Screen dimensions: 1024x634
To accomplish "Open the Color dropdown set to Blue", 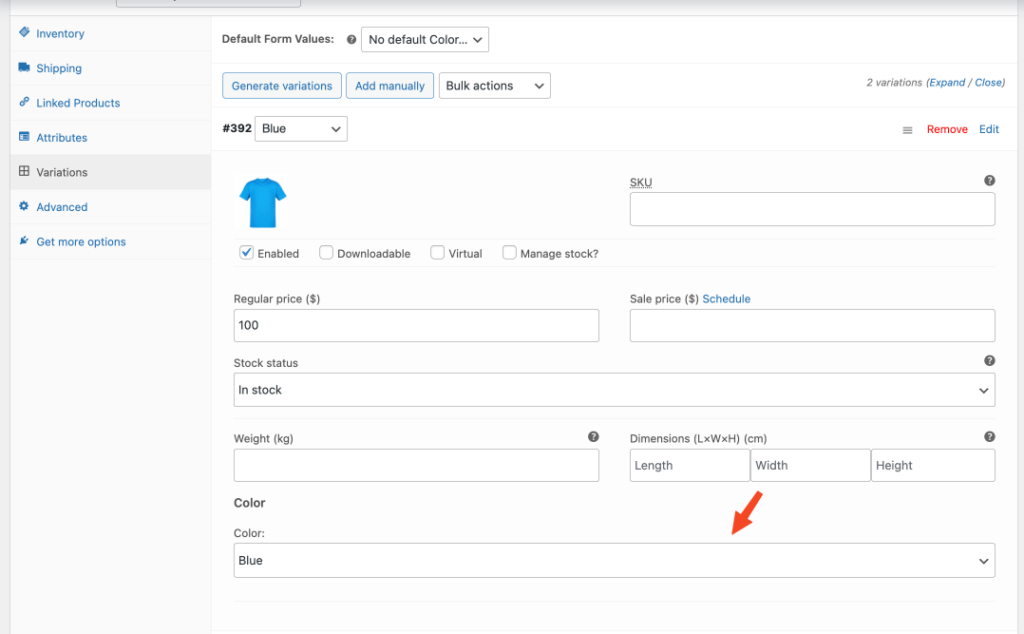I will pyautogui.click(x=614, y=560).
